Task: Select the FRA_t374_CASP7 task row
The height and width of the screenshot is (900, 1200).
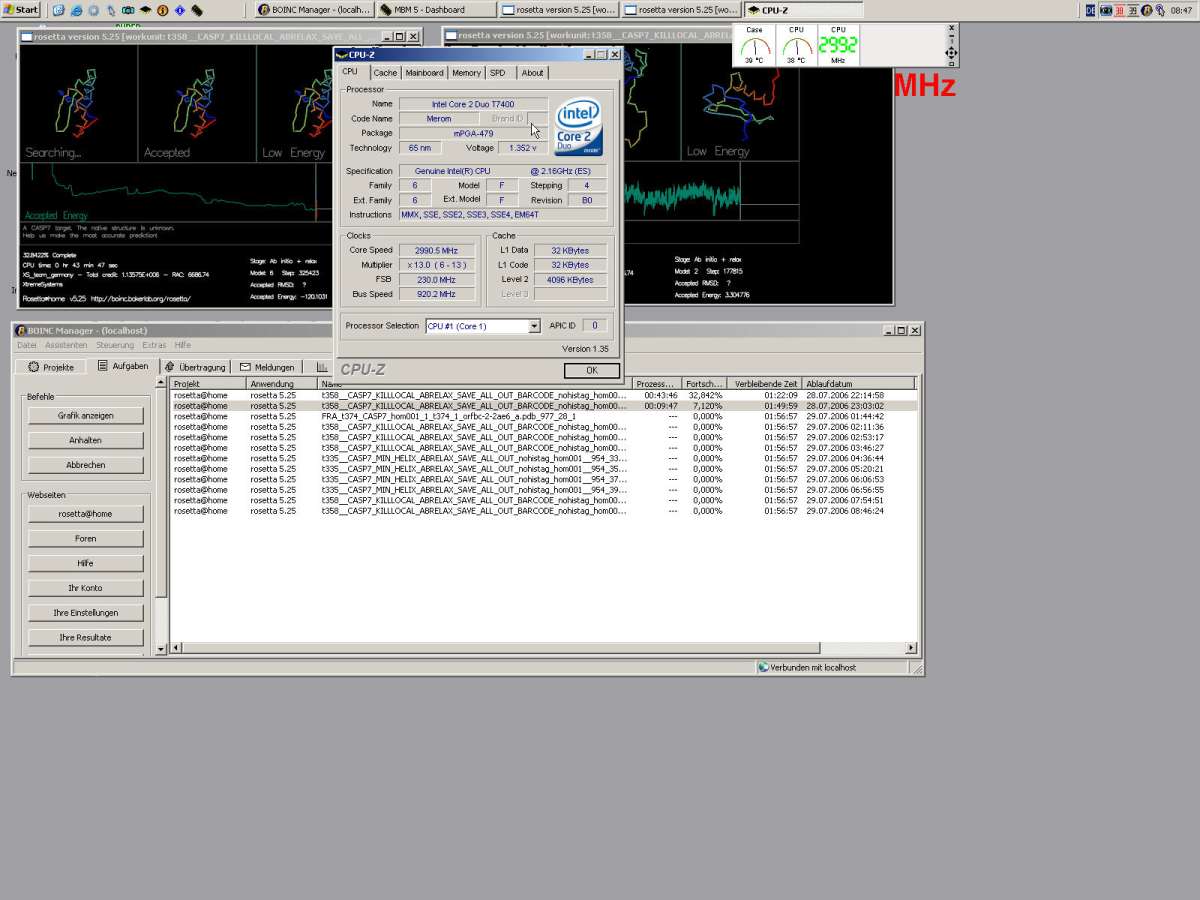Action: point(542,416)
